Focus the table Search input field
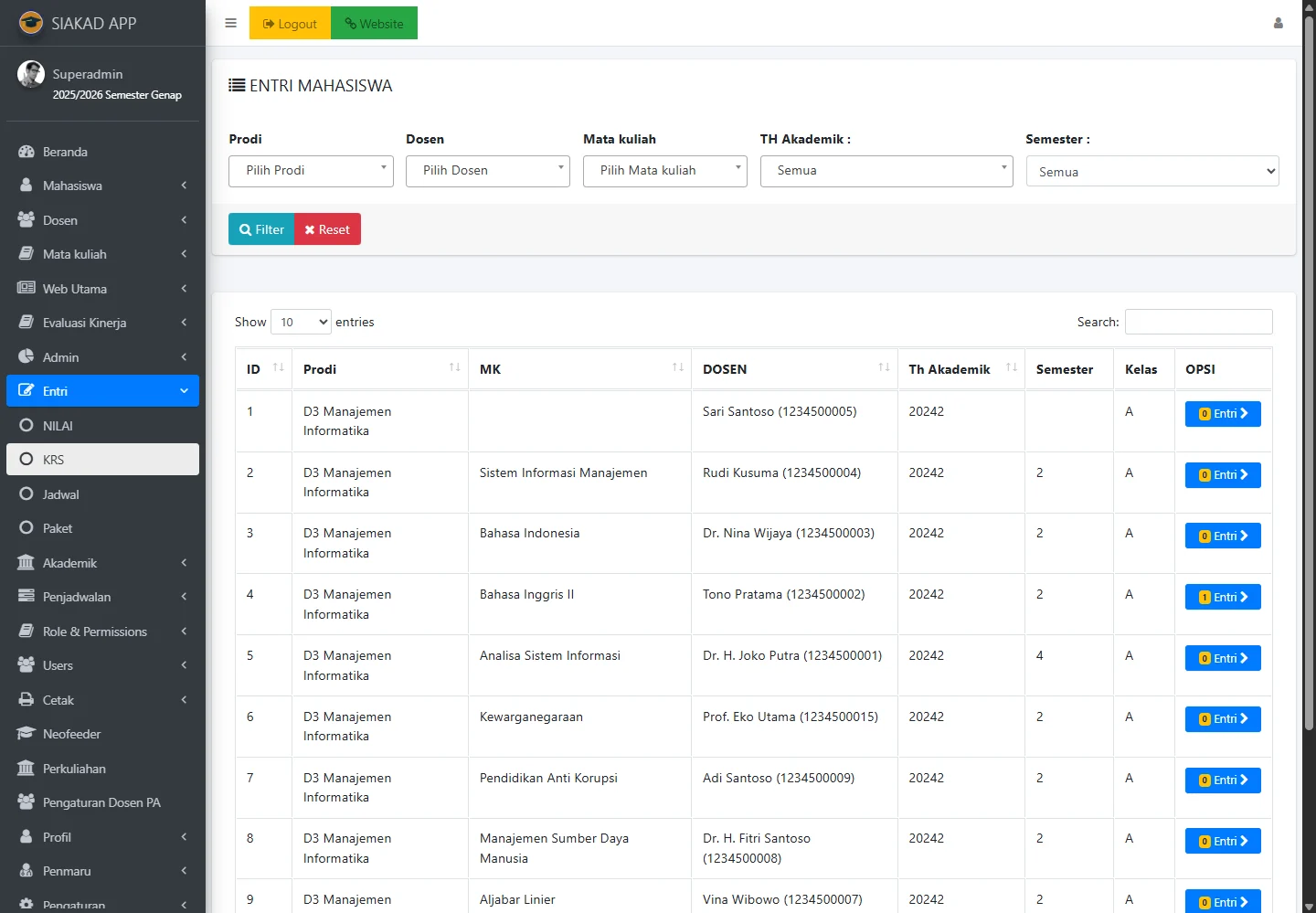Viewport: 1316px width, 913px height. pyautogui.click(x=1198, y=322)
